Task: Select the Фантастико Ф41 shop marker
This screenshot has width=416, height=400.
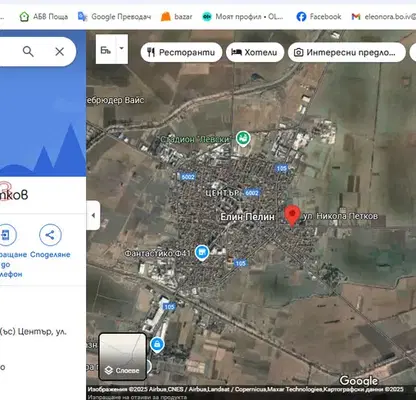Action: [202, 253]
